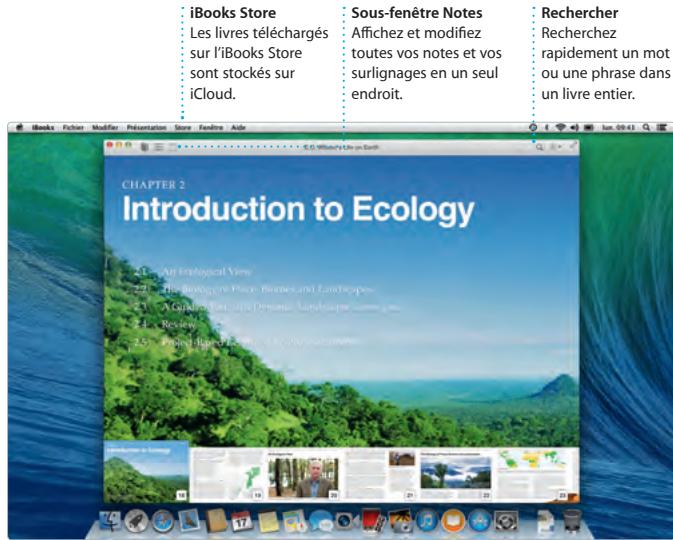Open the Documents stack in Dock

[546, 521]
